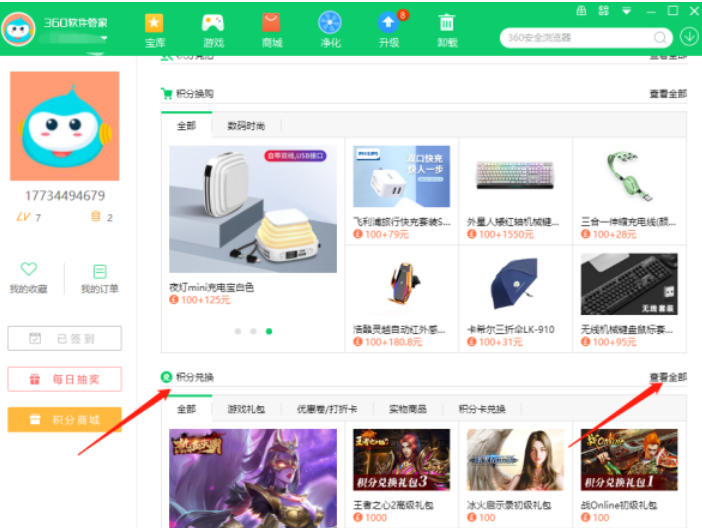Viewport: 702px width, 528px height.
Task: Select 全部 tab in 积分兑换
Action: 186,409
